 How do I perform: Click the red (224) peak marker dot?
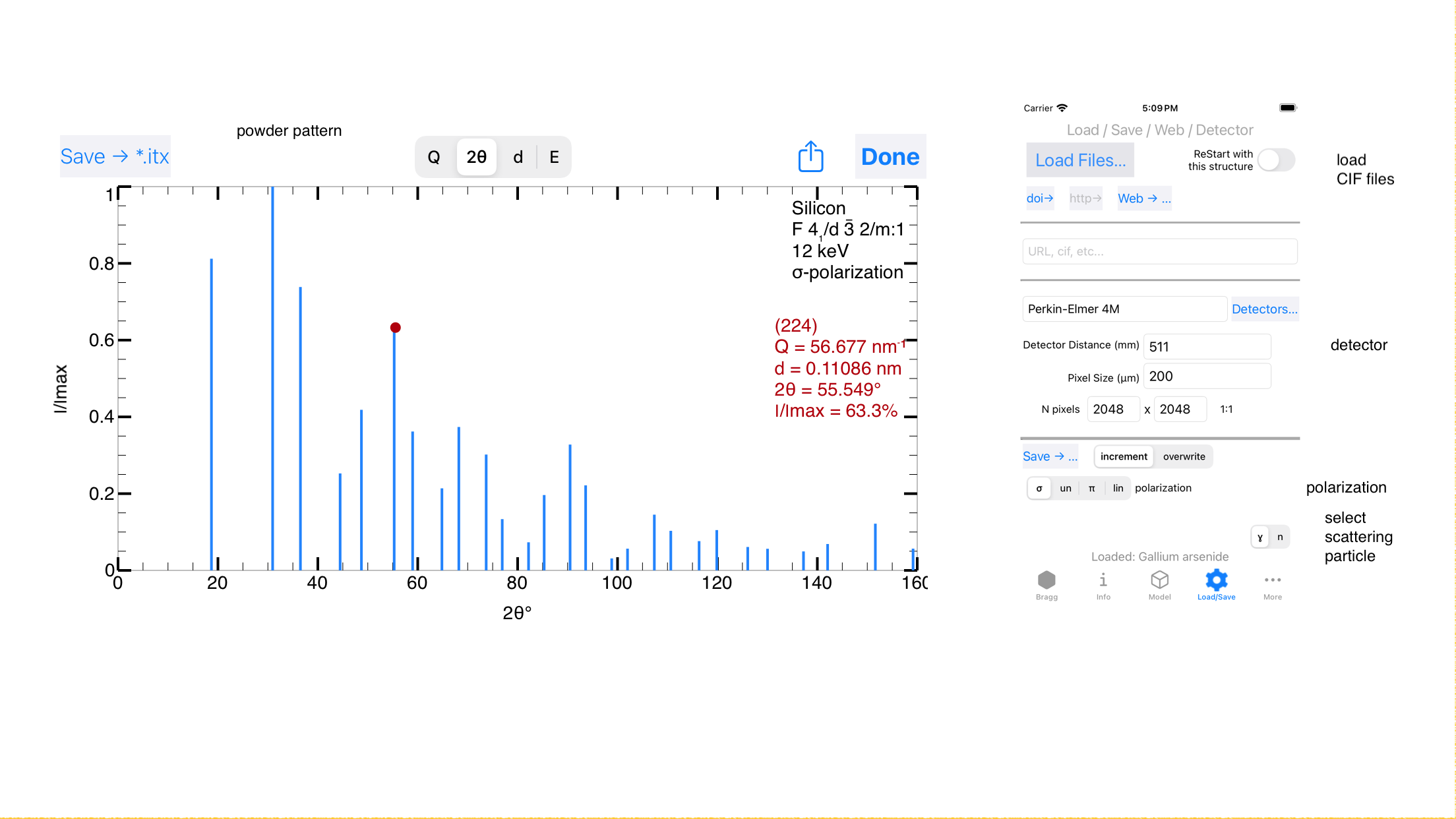[395, 327]
